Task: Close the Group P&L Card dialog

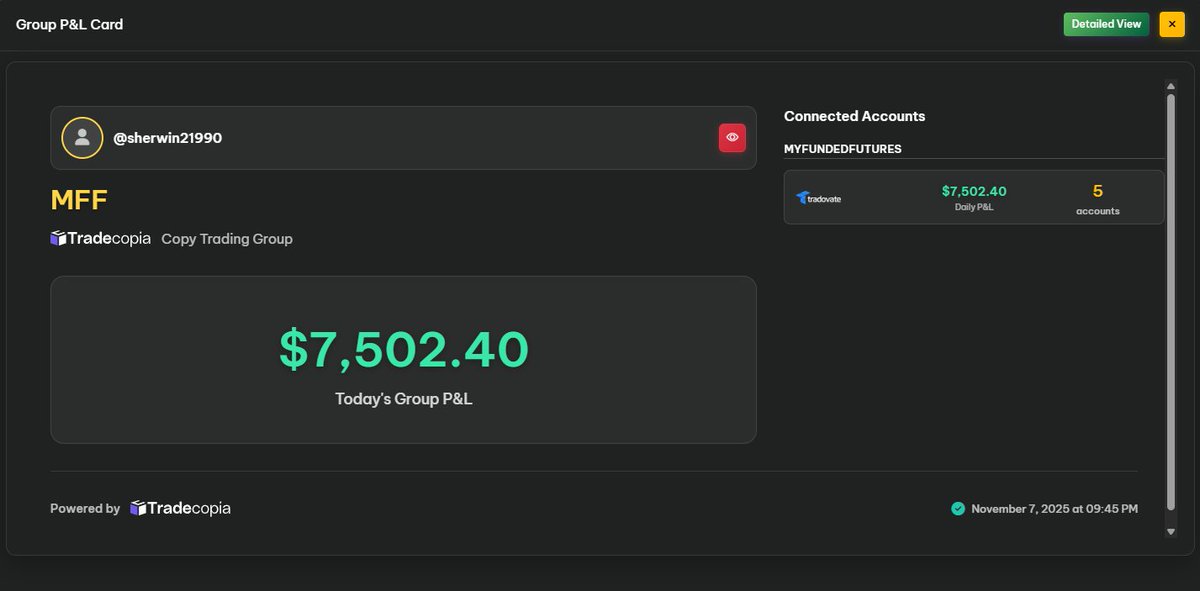Action: [x=1172, y=24]
